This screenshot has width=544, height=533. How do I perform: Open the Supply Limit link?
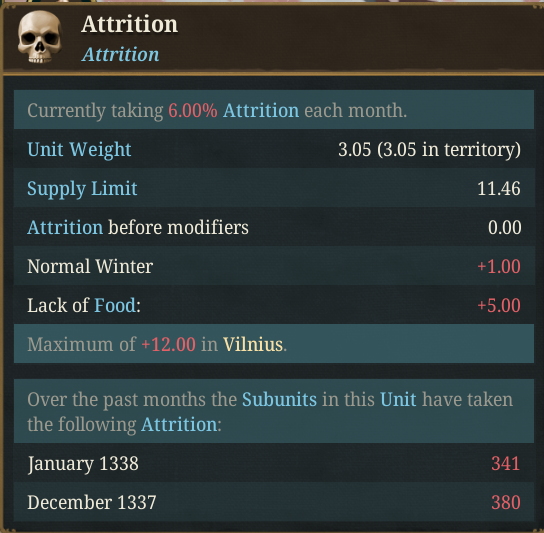coord(82,188)
